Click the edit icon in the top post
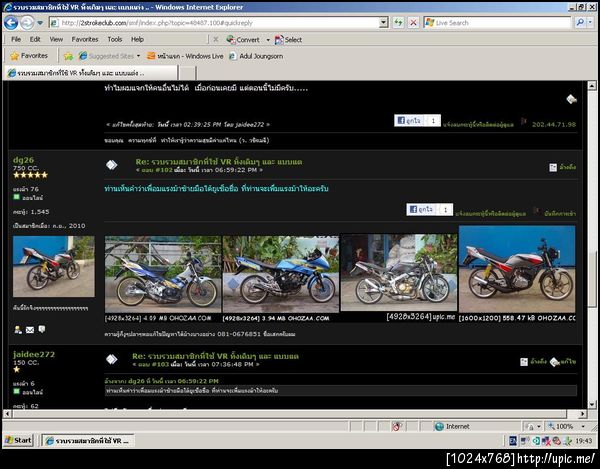The height and width of the screenshot is (469, 600). tap(571, 99)
